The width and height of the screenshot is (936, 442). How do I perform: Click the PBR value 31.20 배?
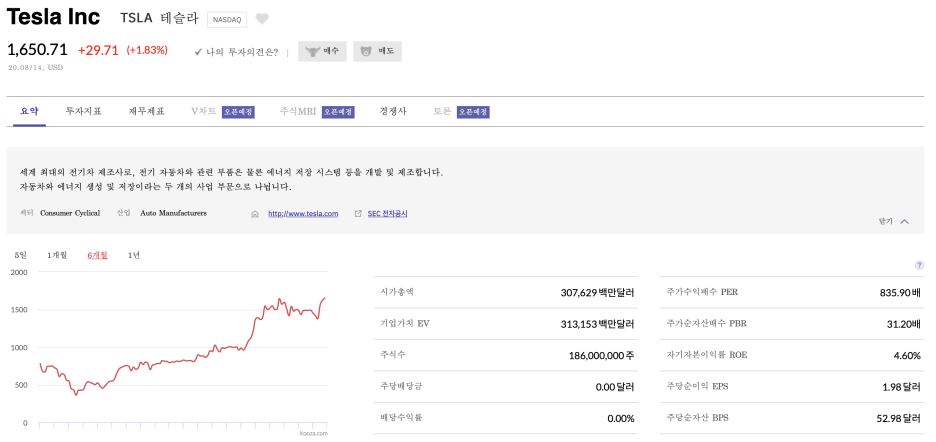[x=904, y=324]
